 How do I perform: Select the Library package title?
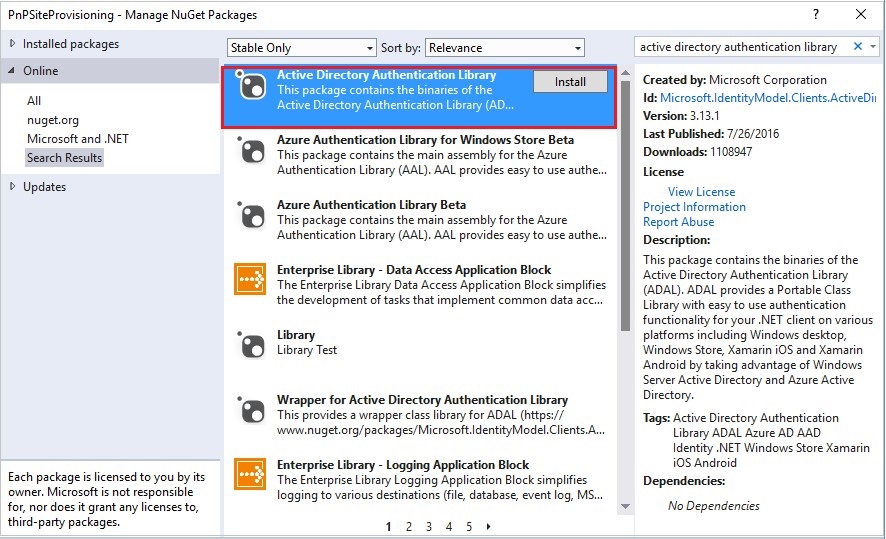[296, 334]
